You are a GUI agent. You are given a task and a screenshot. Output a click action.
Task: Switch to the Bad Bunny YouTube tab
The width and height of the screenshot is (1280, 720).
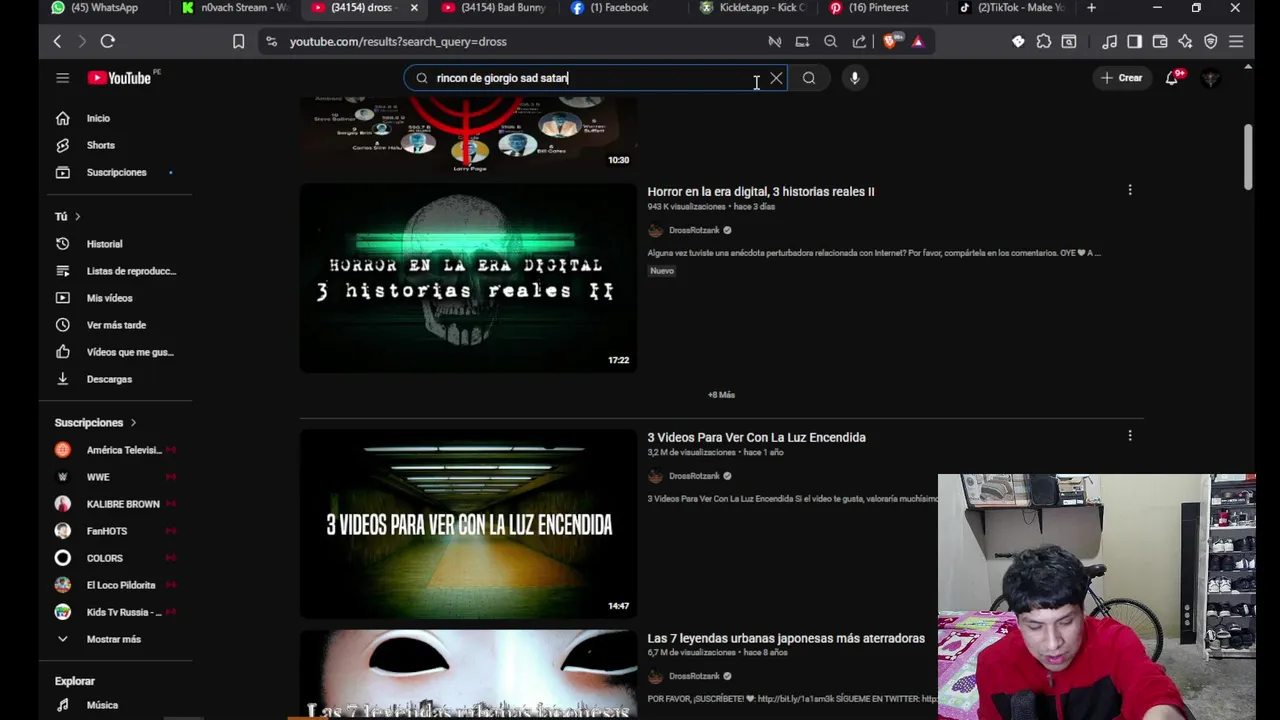click(497, 8)
